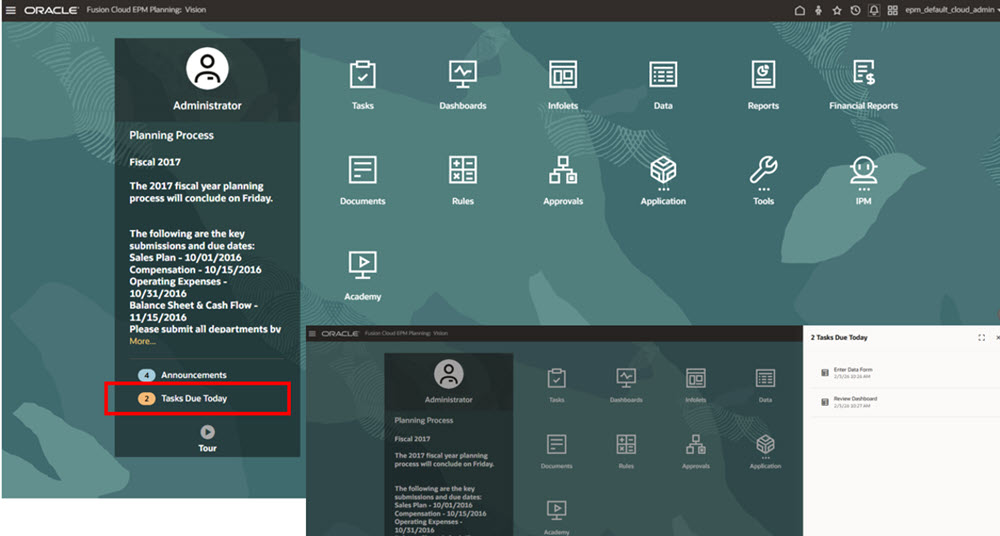The width and height of the screenshot is (1000, 536).
Task: Open Data icon in the lower inset window
Action: click(765, 378)
